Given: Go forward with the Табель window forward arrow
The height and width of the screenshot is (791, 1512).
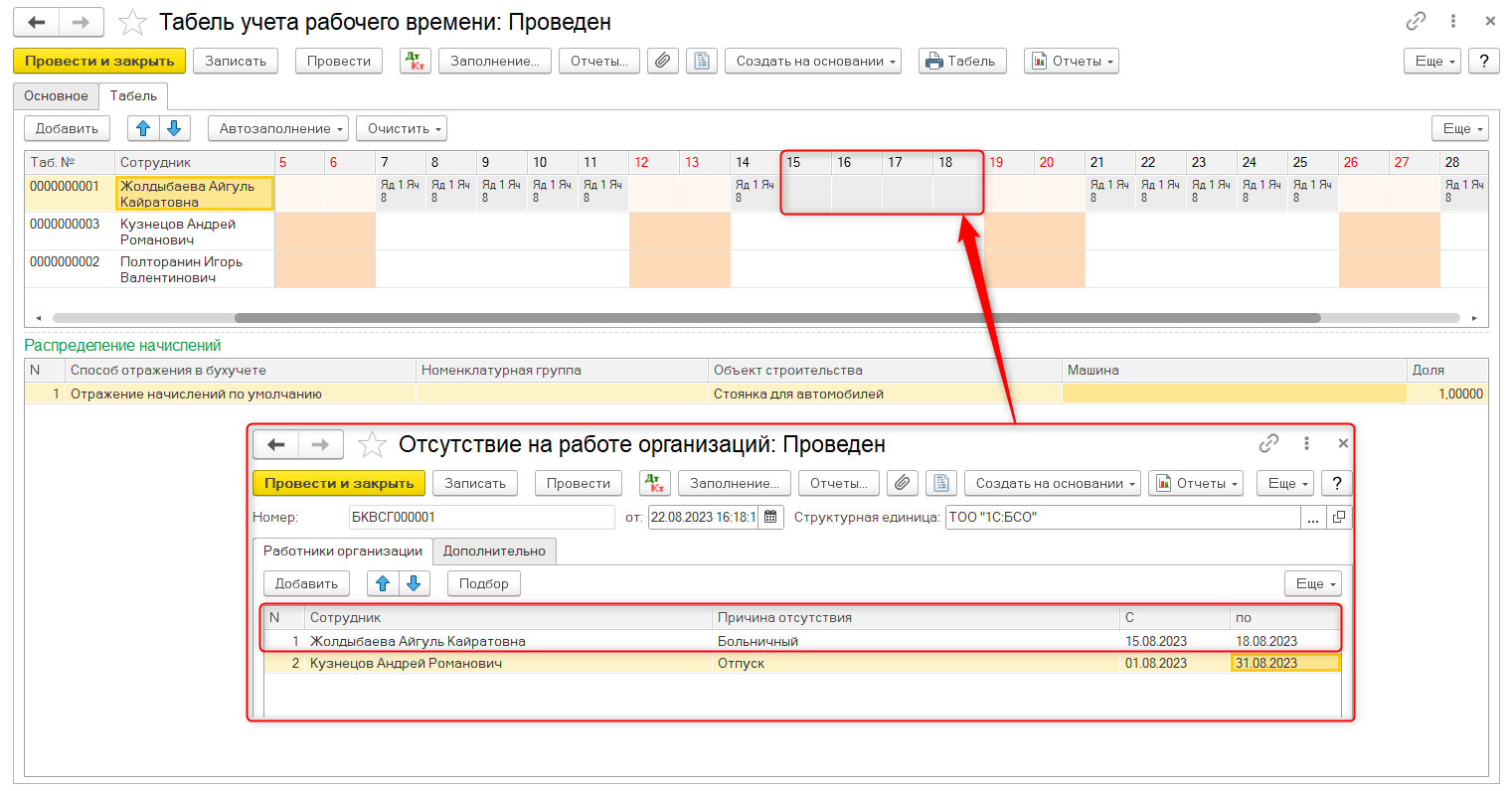Looking at the screenshot, I should click(82, 22).
